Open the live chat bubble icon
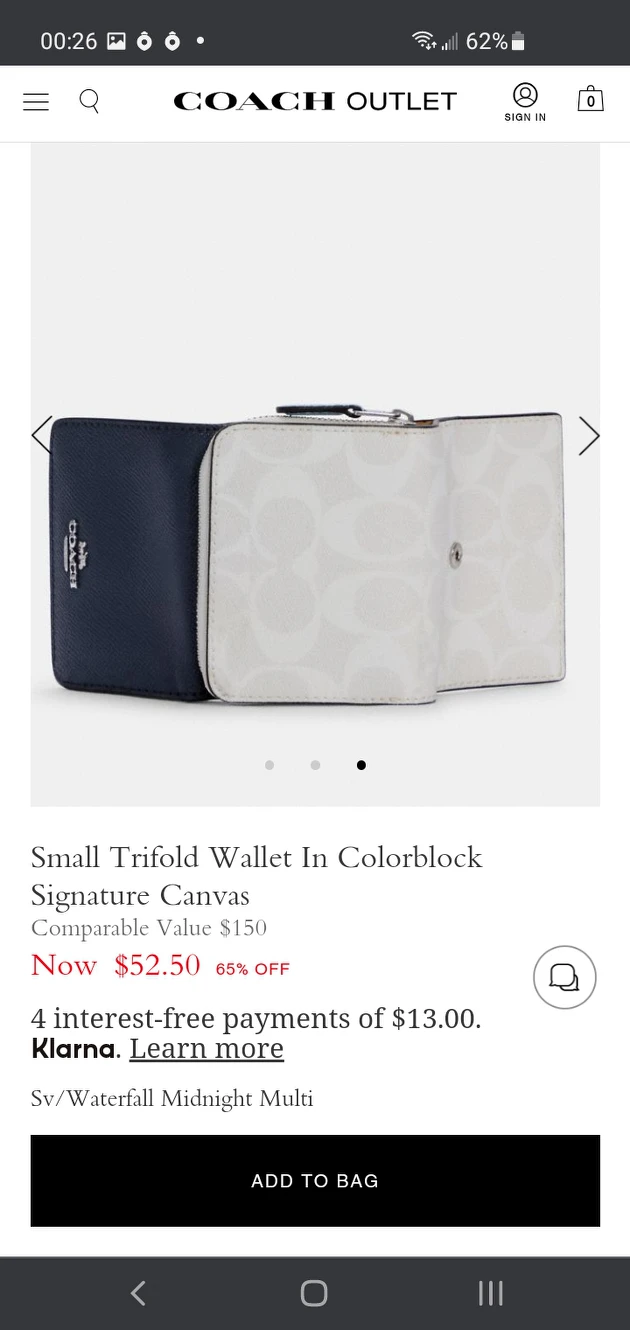The image size is (630, 1330). 565,977
